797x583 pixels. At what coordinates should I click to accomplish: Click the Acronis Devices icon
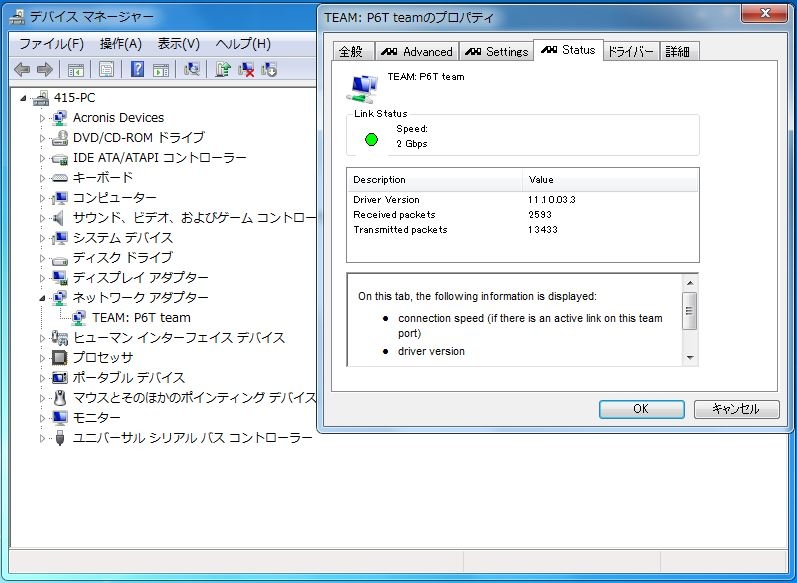point(59,118)
